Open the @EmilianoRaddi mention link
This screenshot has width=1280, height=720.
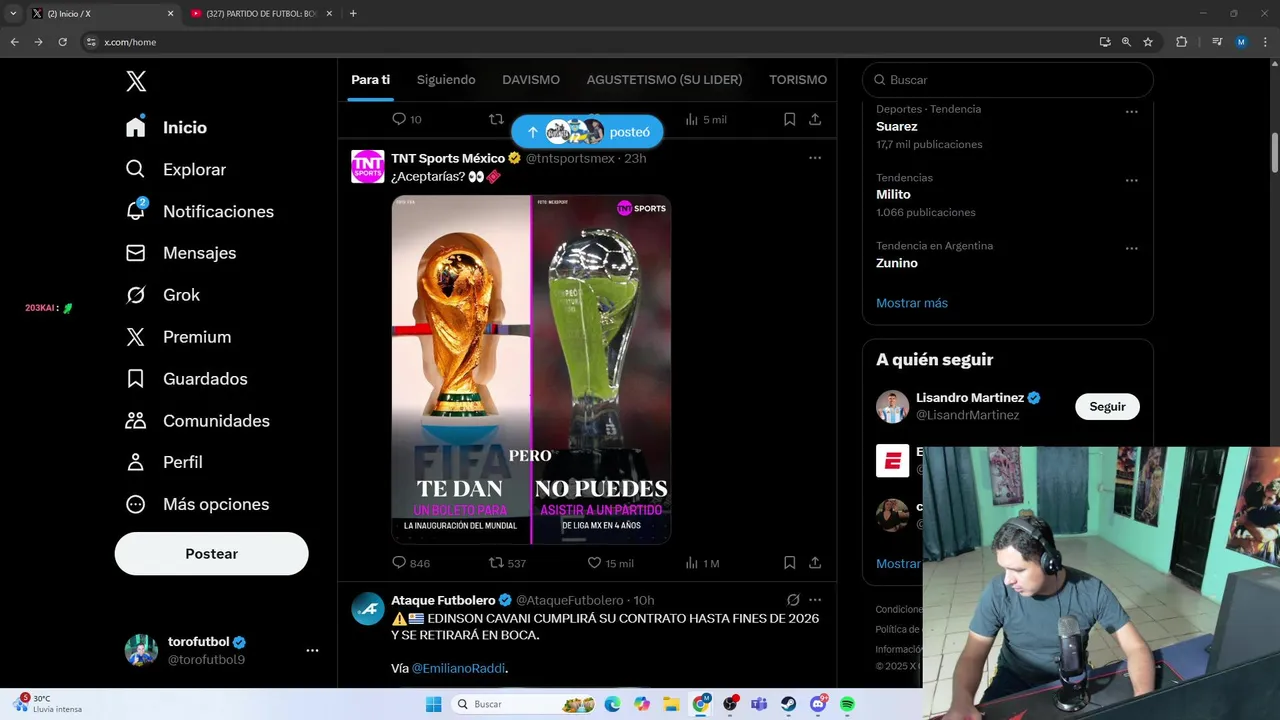point(459,668)
